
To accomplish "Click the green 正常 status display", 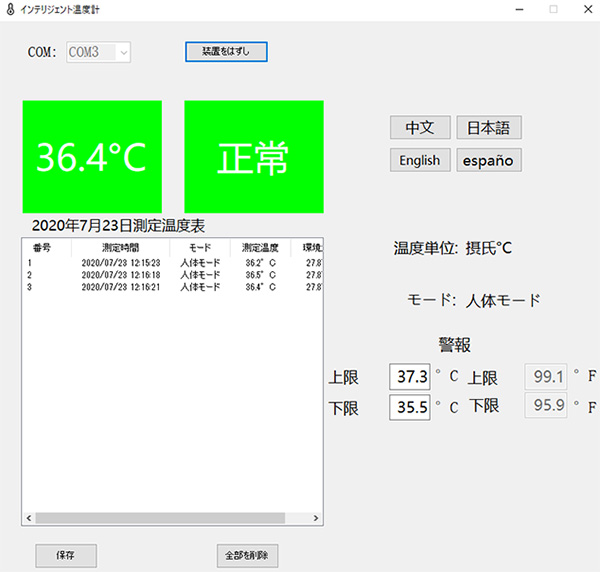I will 254,157.
